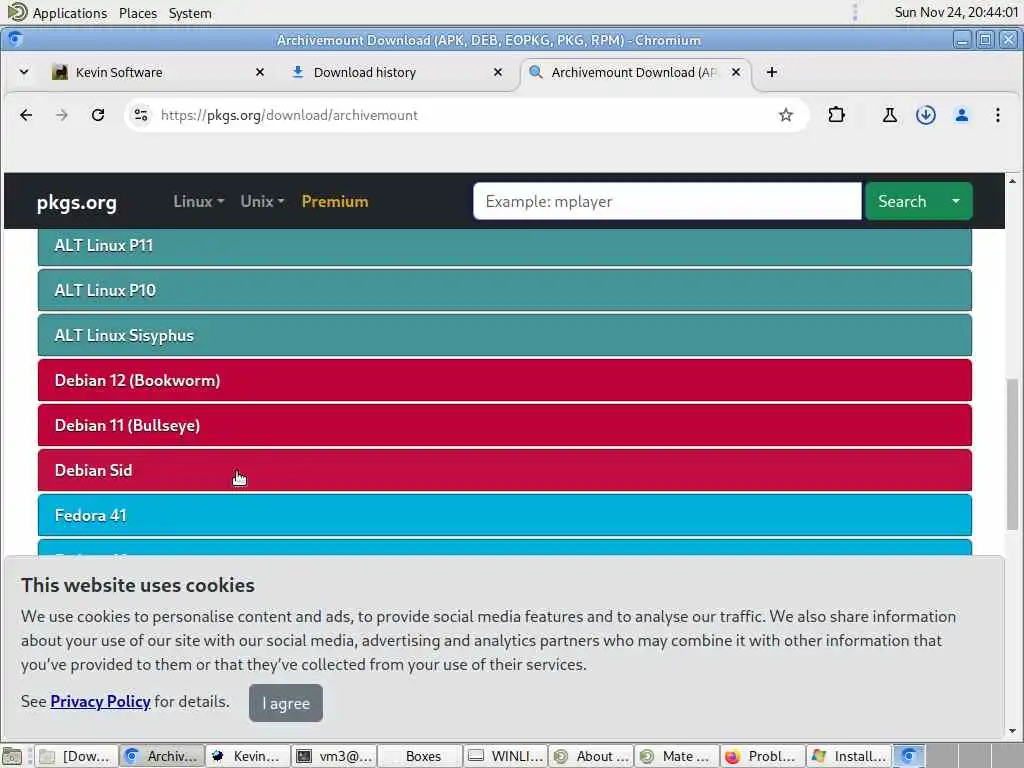Expand the Debian Sid section

[505, 470]
